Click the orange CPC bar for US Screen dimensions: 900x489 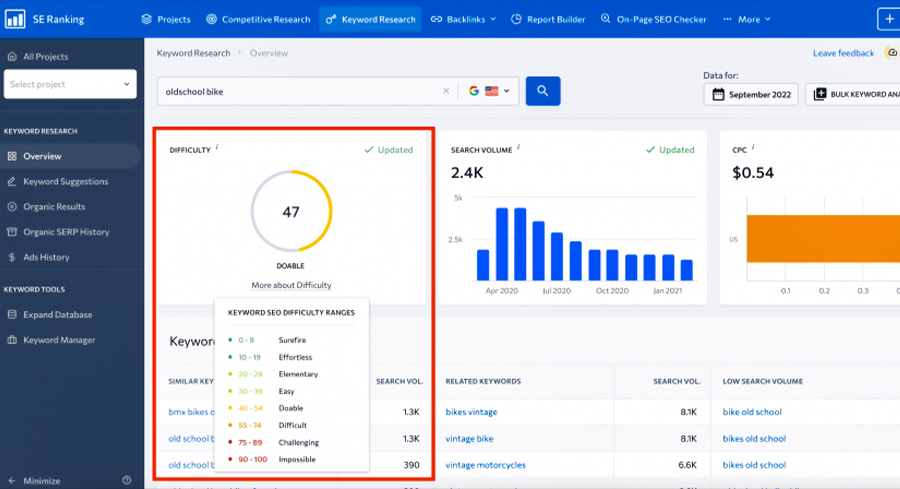pyautogui.click(x=820, y=239)
